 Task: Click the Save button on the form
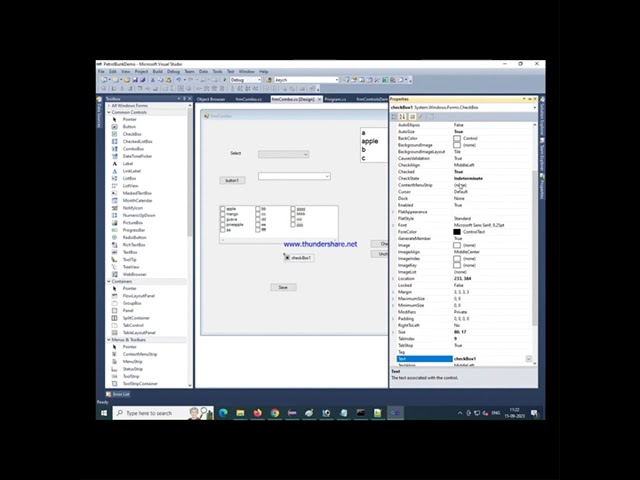pos(283,287)
